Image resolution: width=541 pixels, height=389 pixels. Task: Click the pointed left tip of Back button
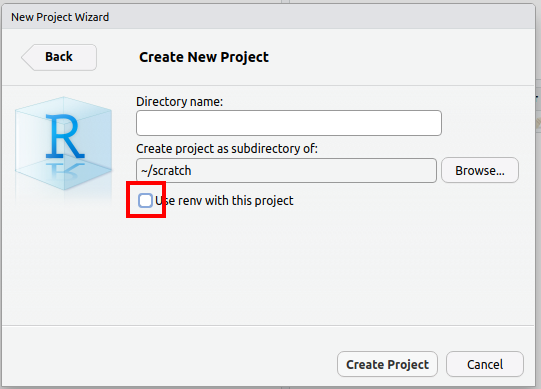click(26, 57)
